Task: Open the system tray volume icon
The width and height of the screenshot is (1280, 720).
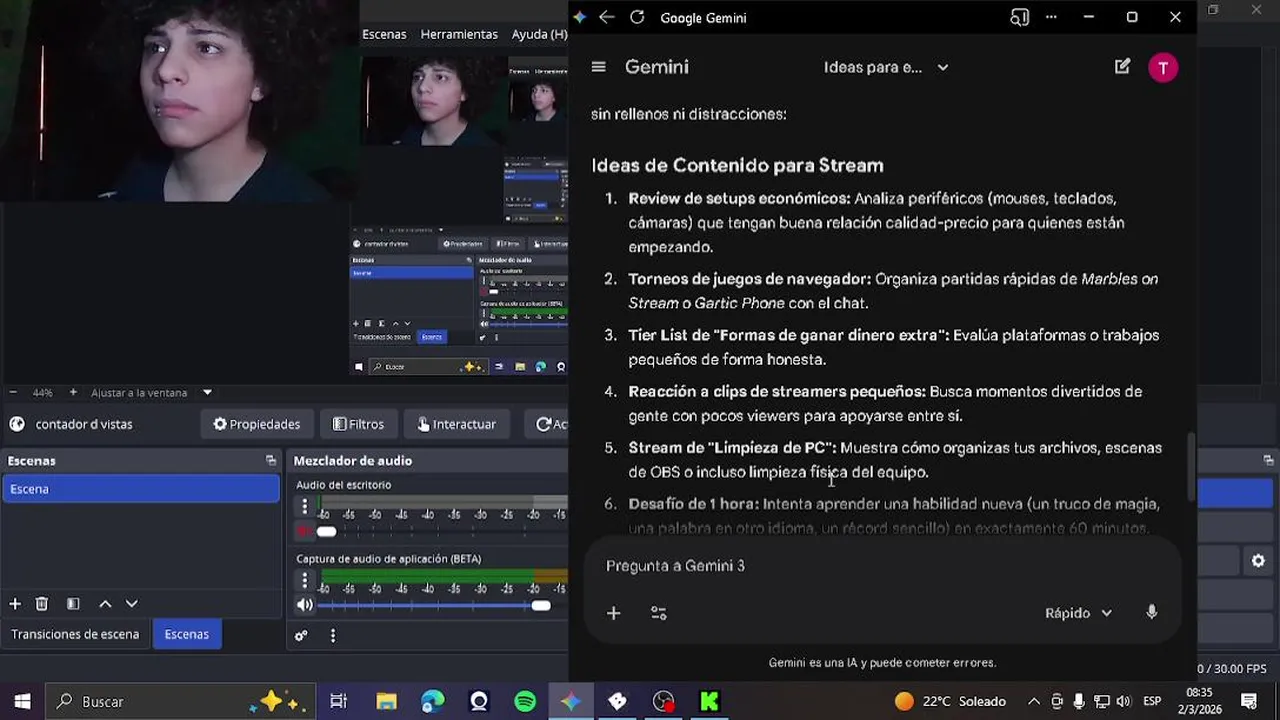Action: (1123, 702)
